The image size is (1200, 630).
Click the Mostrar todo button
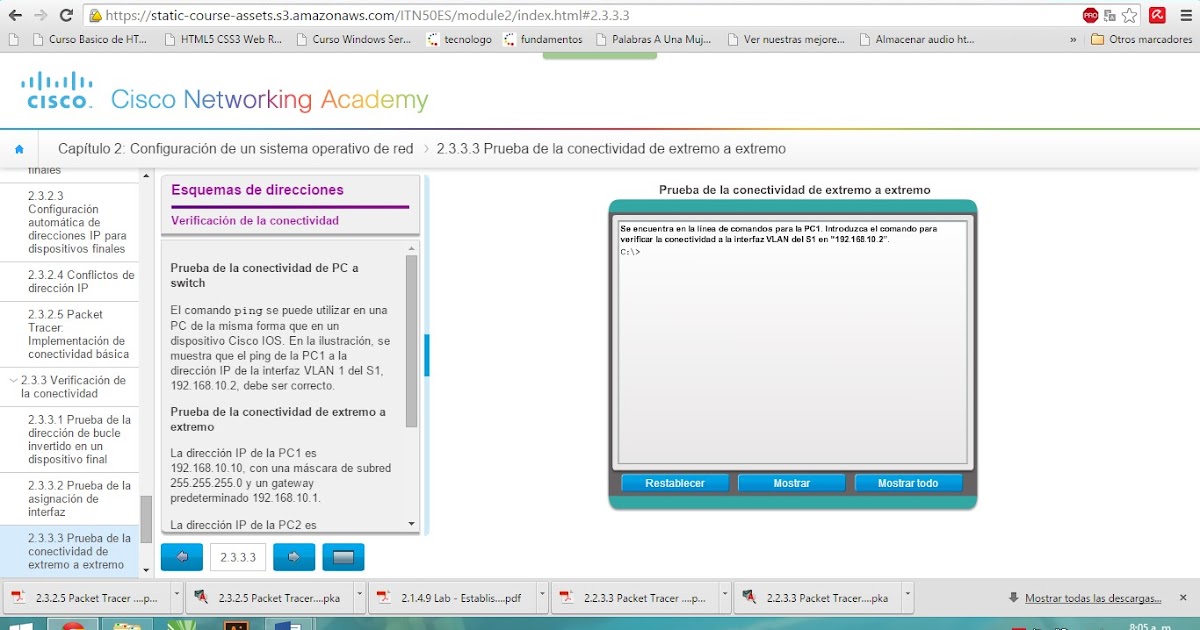(908, 482)
